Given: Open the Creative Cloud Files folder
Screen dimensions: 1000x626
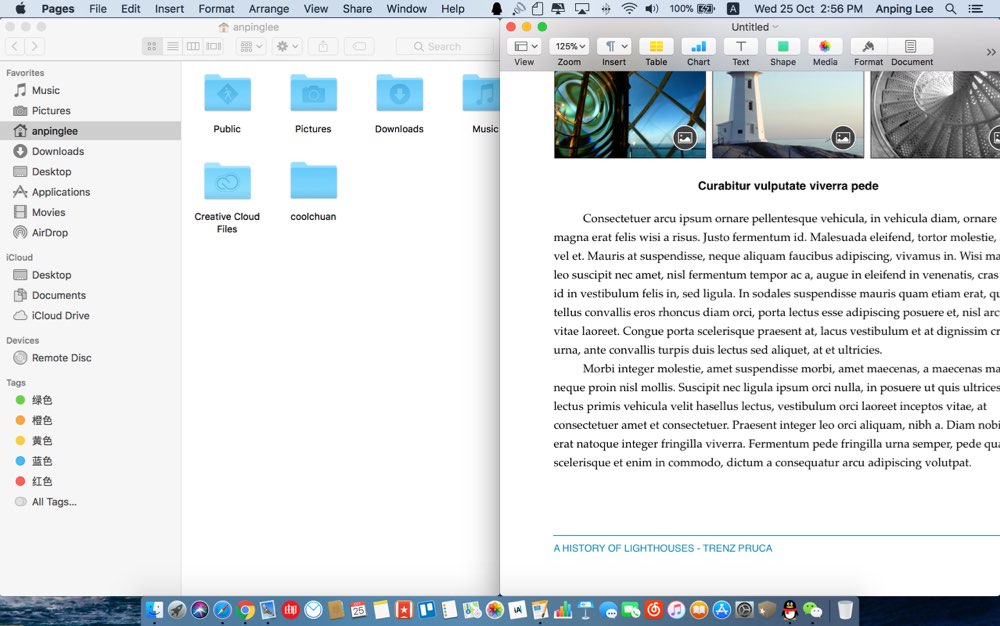Looking at the screenshot, I should click(227, 183).
